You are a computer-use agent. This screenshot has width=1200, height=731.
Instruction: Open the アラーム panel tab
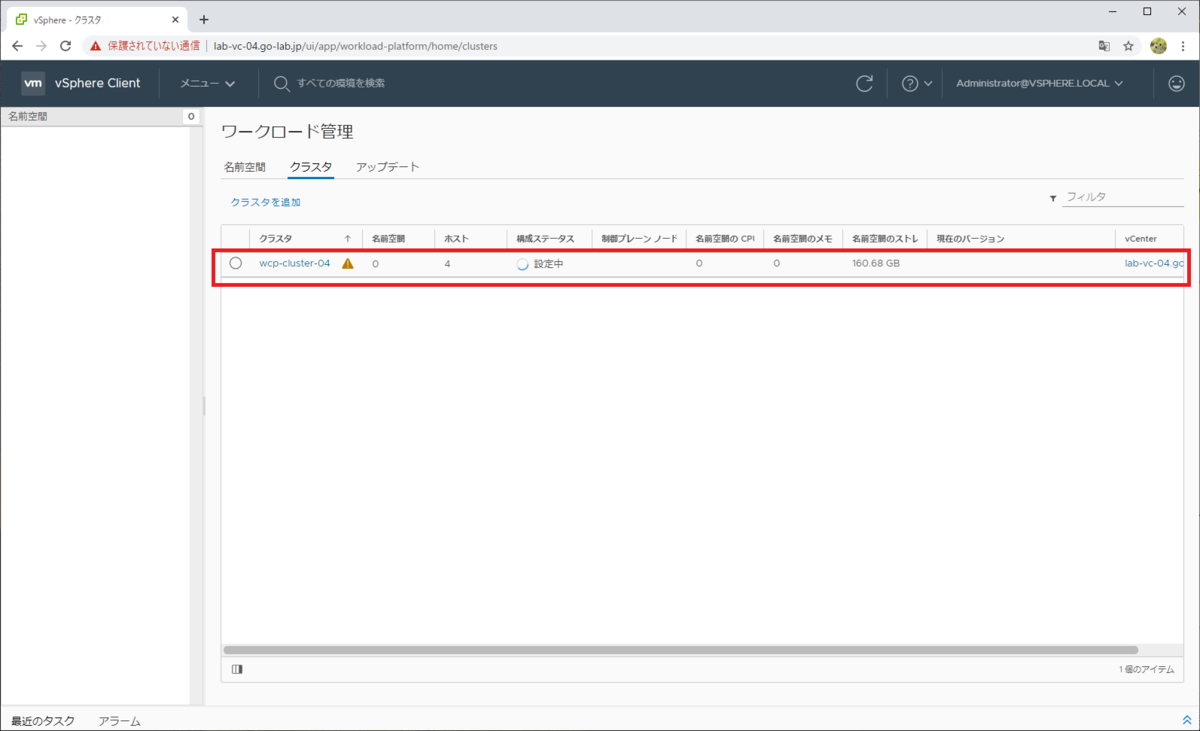[x=120, y=721]
